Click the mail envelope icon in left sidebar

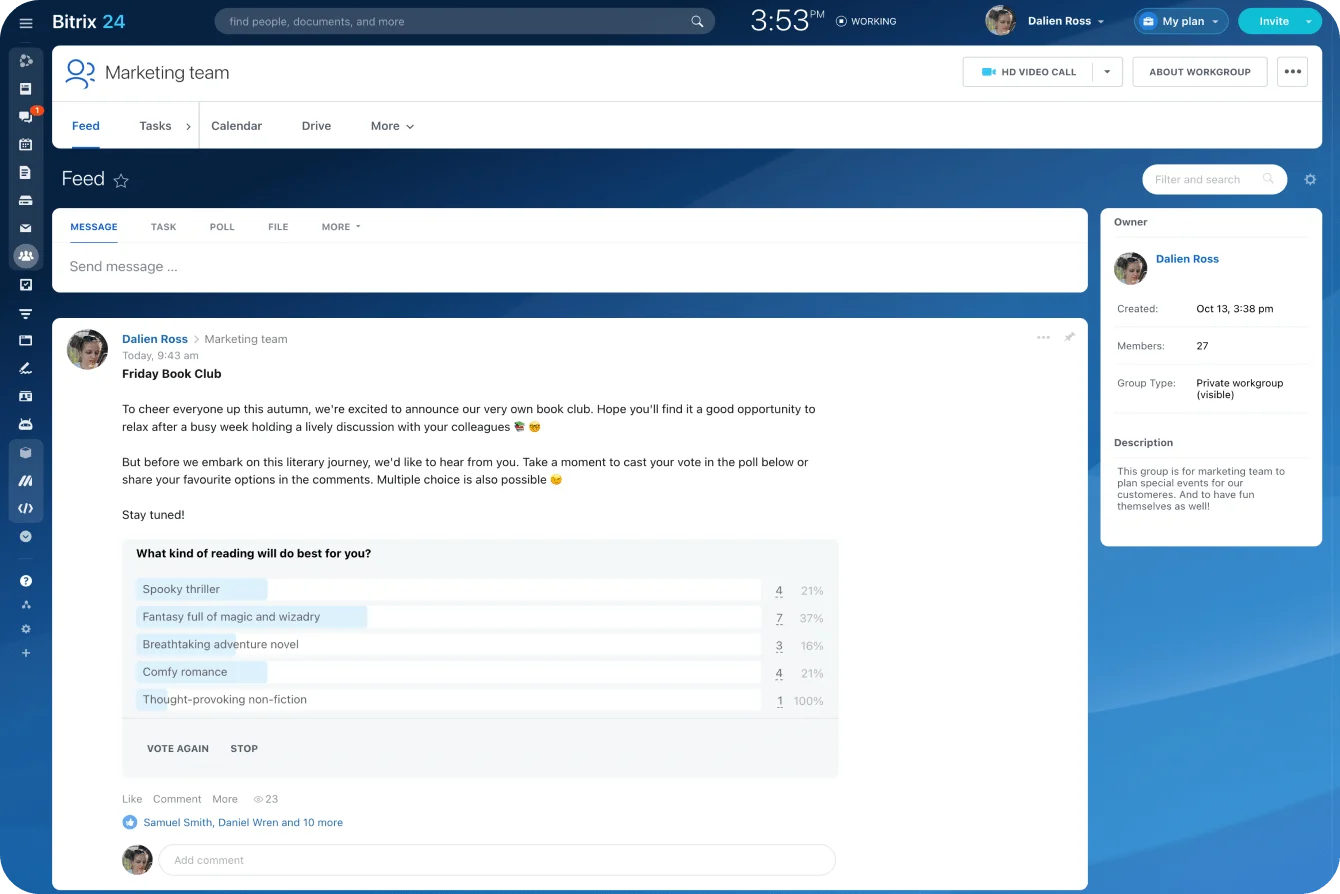tap(26, 228)
